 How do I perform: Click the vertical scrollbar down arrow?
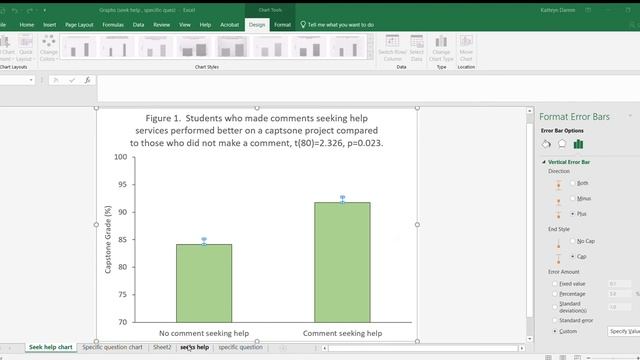530,338
